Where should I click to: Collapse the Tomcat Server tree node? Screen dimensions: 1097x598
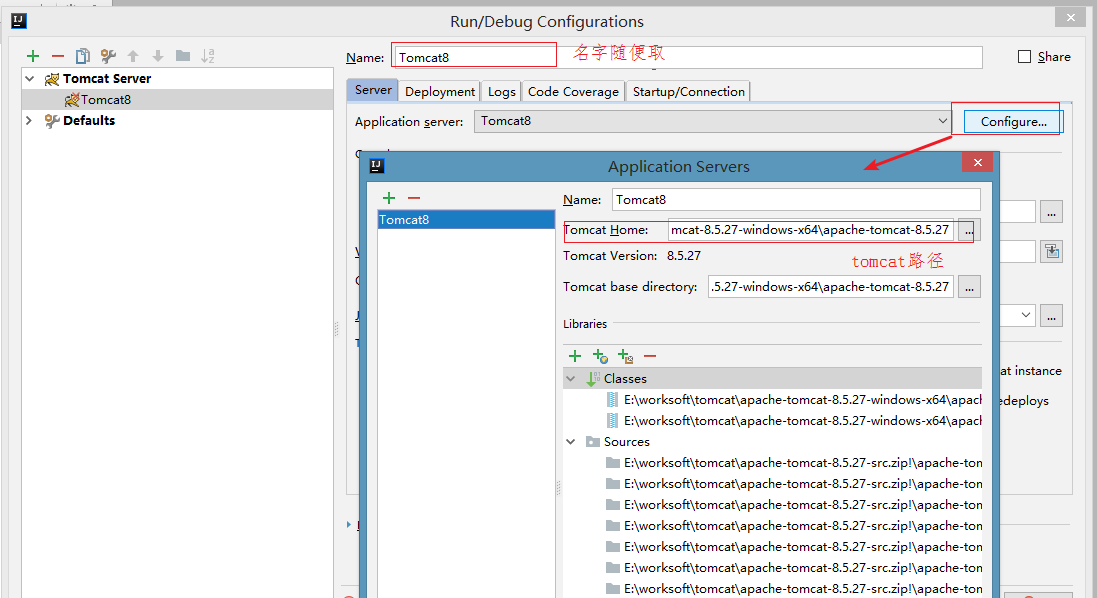[30, 79]
